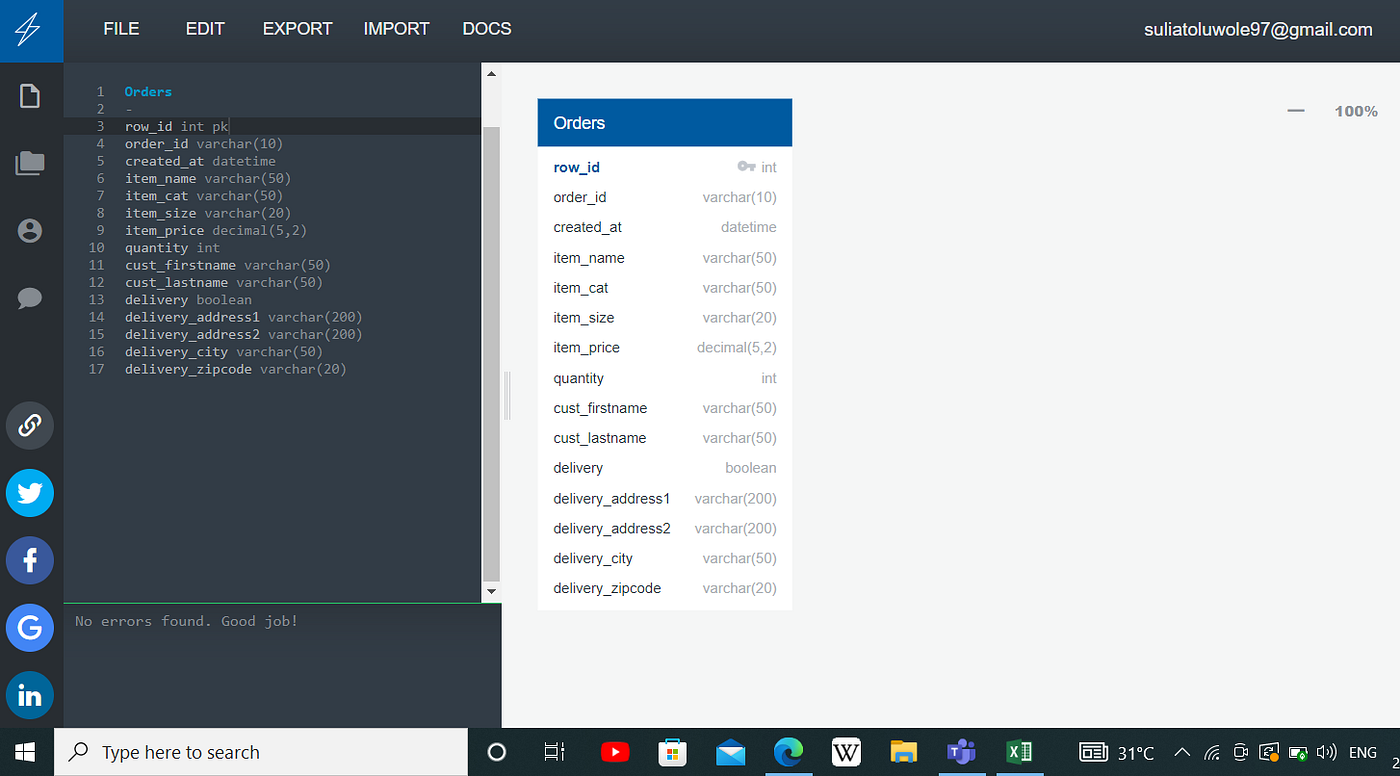Launch YouTube from the taskbar
The height and width of the screenshot is (776, 1400).
tap(614, 752)
